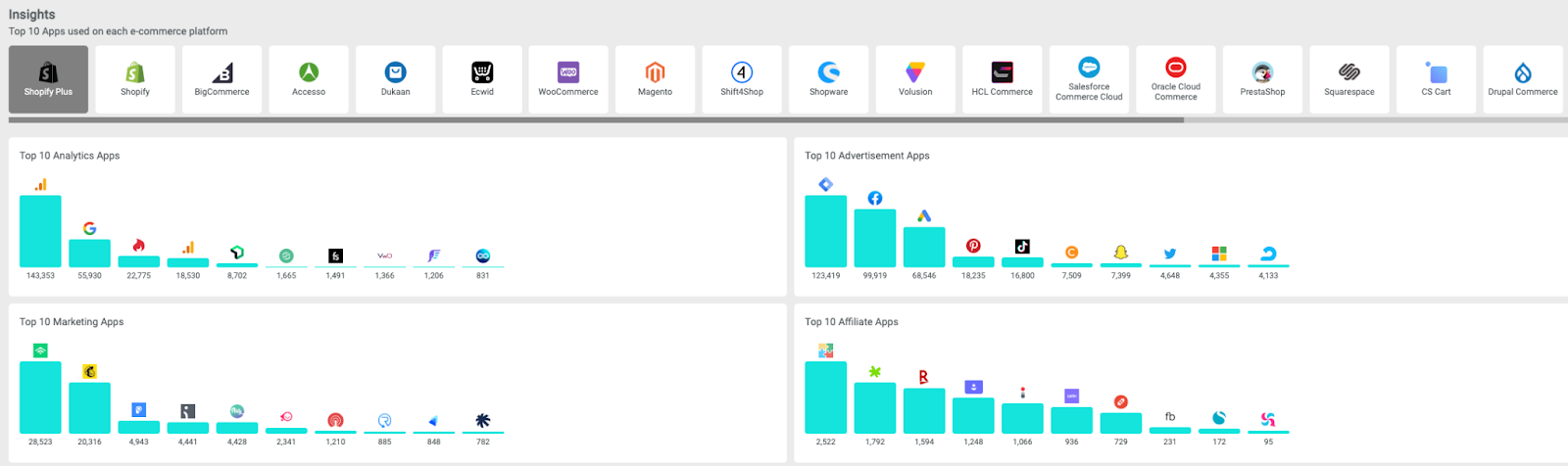Image resolution: width=1568 pixels, height=466 pixels.
Task: Open the Ecwid platform tab
Action: [482, 79]
